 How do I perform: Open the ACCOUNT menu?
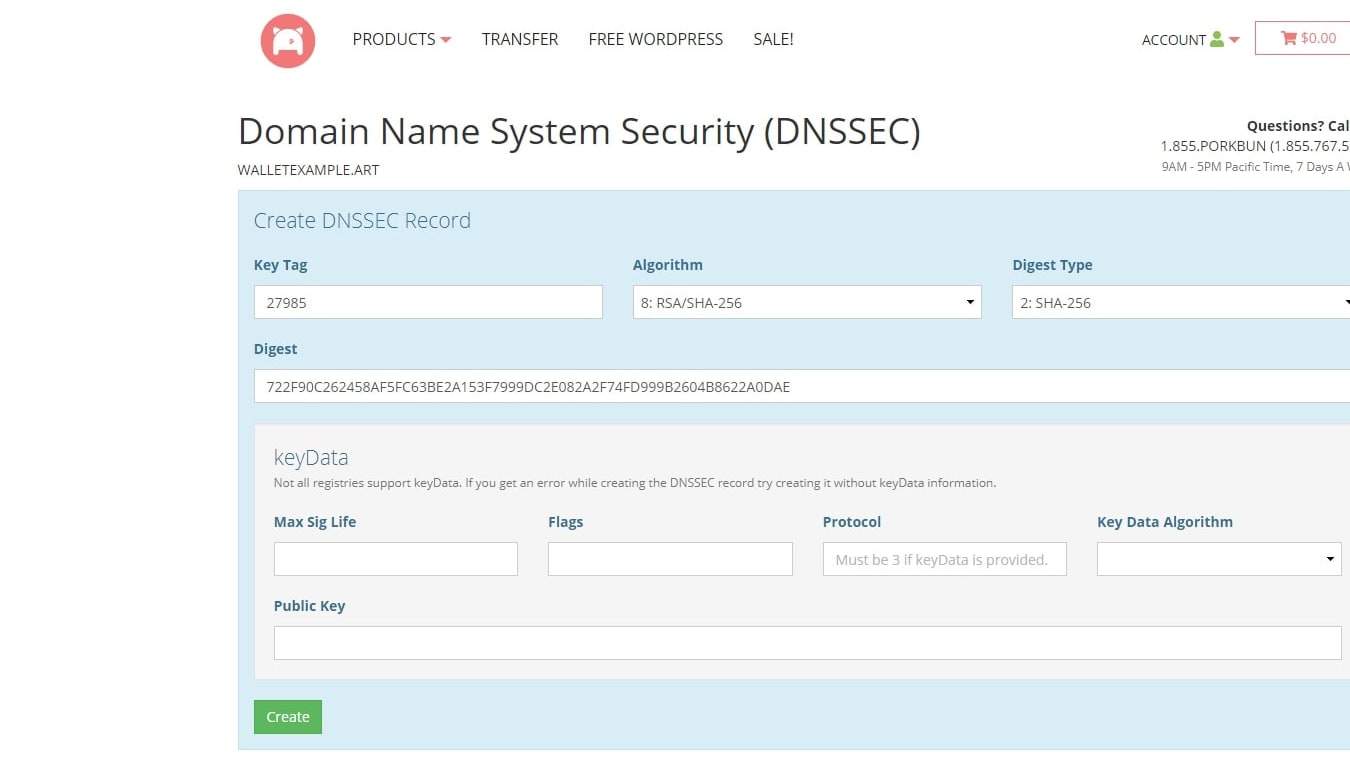pos(1190,40)
